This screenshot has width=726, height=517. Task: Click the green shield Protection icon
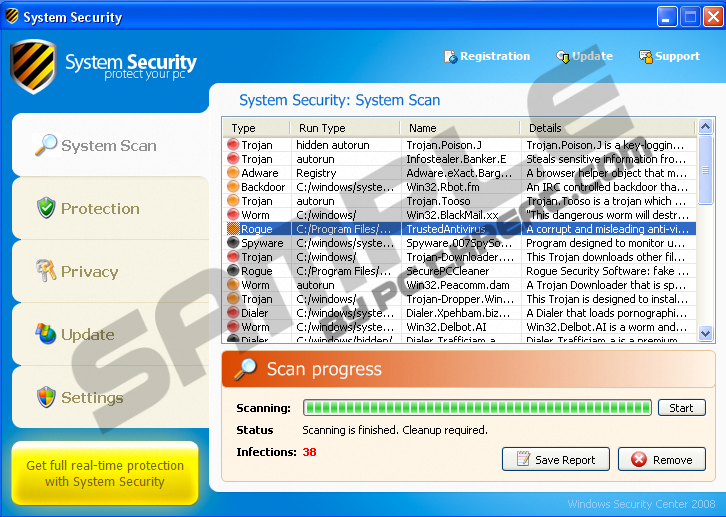coord(46,208)
